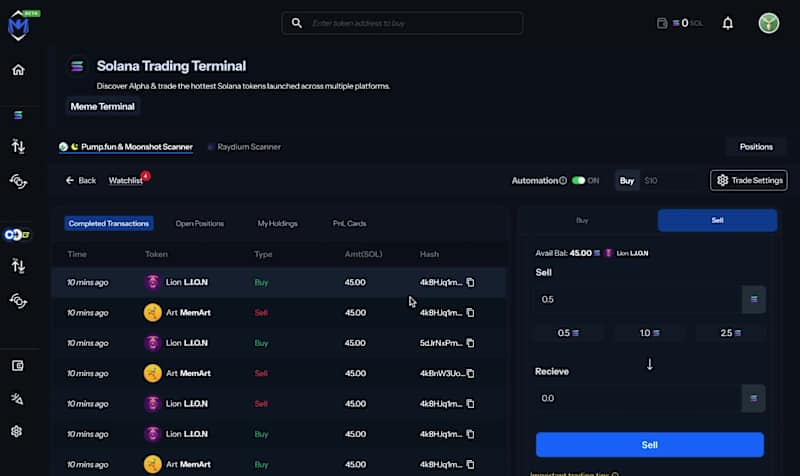Viewport: 800px width, 476px height.
Task: Select the Solana icon in the left sidebar
Action: tap(18, 116)
